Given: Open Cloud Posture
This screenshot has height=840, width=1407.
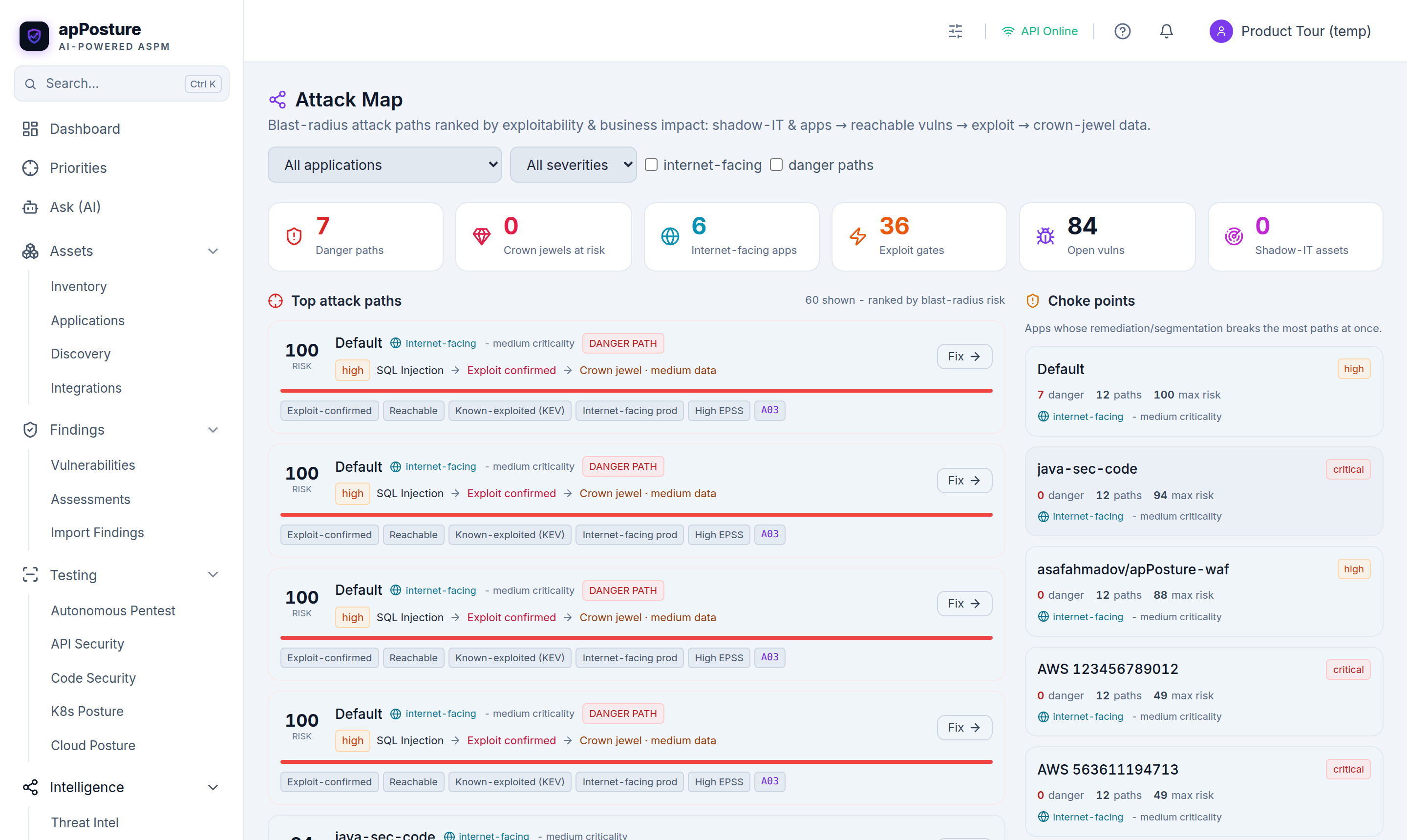Looking at the screenshot, I should coord(93,745).
